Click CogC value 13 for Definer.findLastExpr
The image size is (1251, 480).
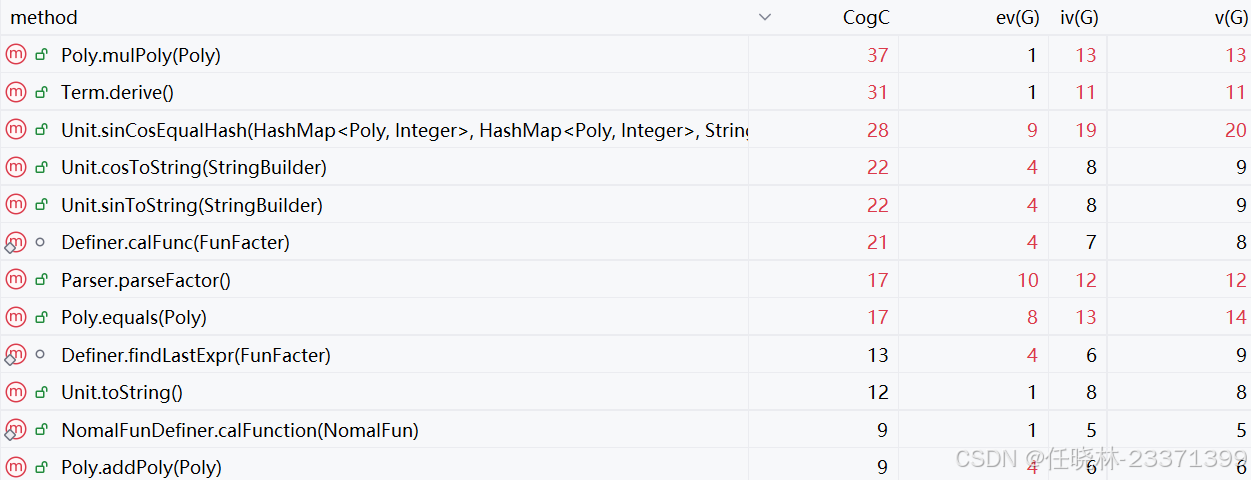click(878, 355)
